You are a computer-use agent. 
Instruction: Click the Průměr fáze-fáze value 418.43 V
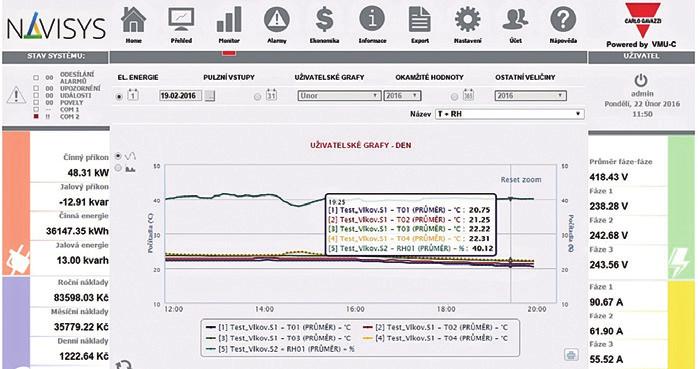(x=609, y=177)
